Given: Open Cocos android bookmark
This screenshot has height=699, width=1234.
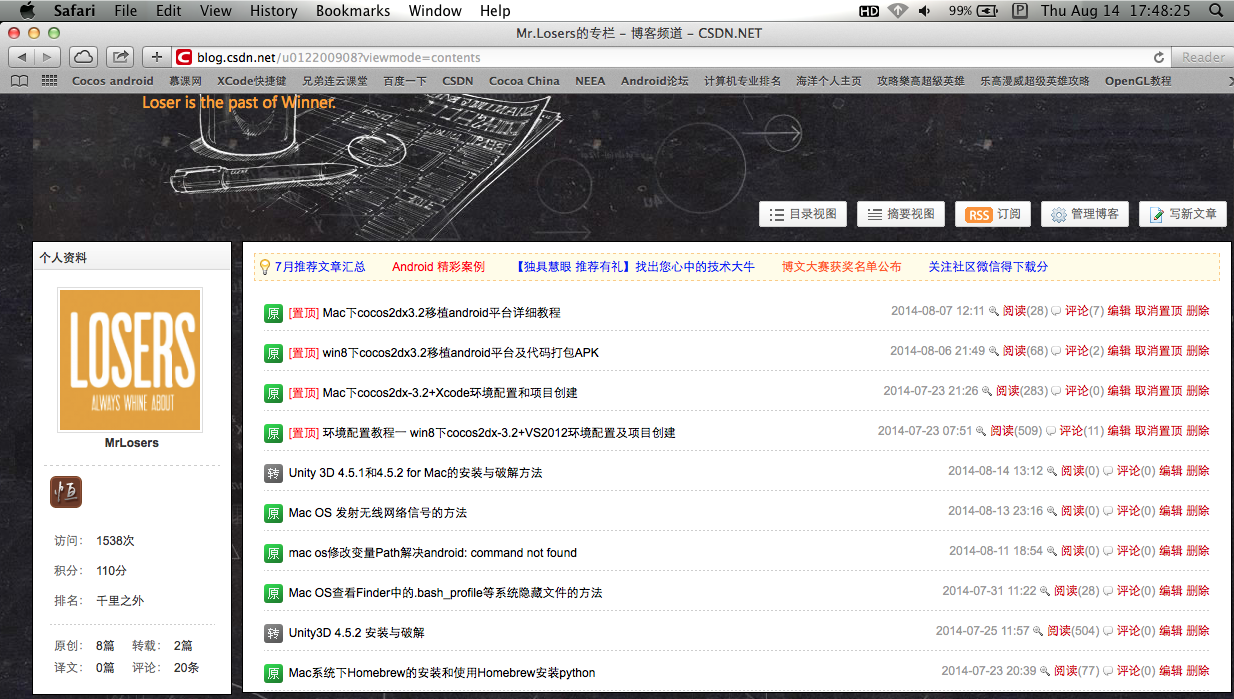Looking at the screenshot, I should 113,81.
